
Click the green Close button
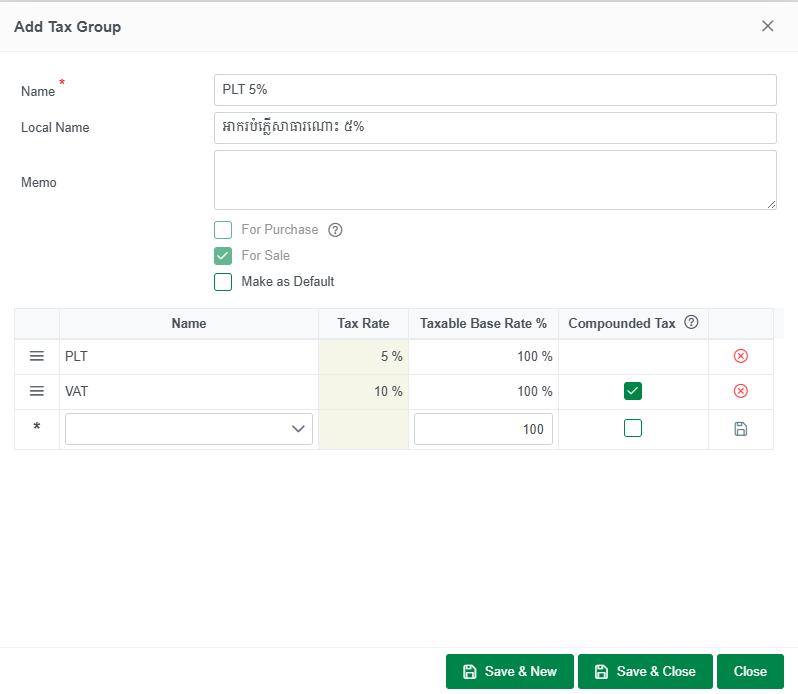point(750,672)
